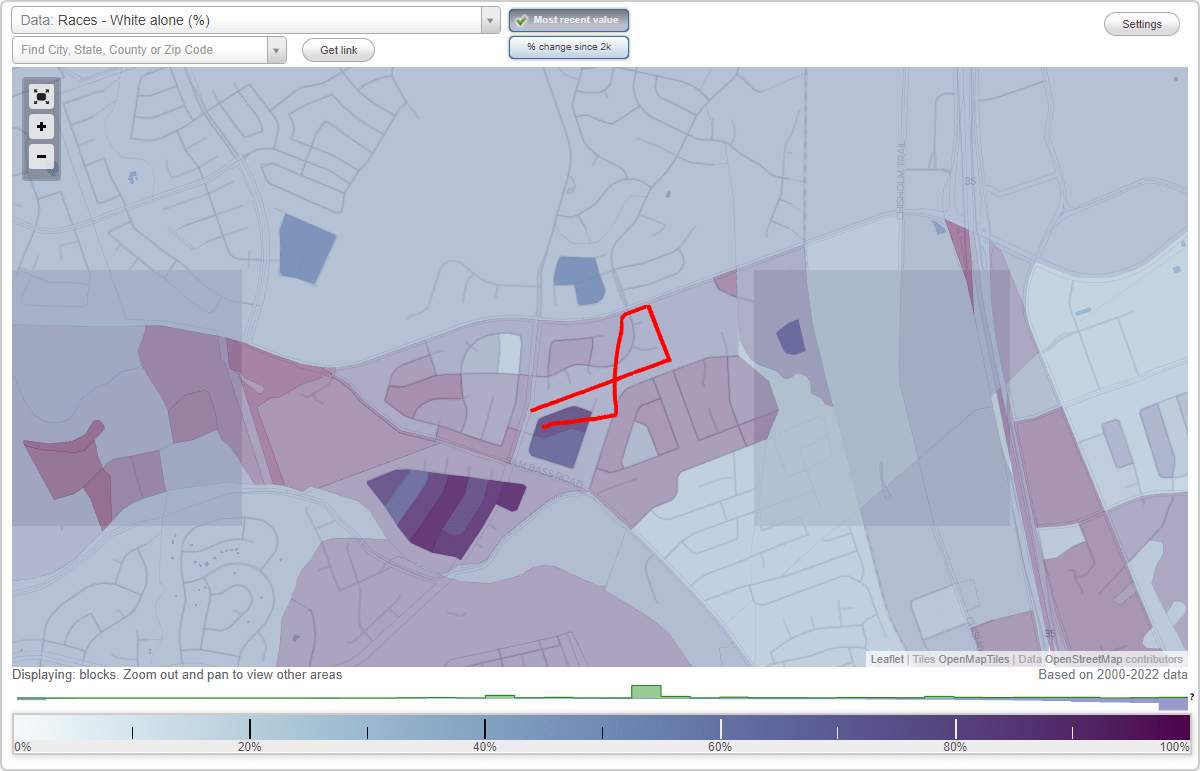1200x771 pixels.
Task: Open the OpenStreetMap attribution link
Action: (1083, 659)
